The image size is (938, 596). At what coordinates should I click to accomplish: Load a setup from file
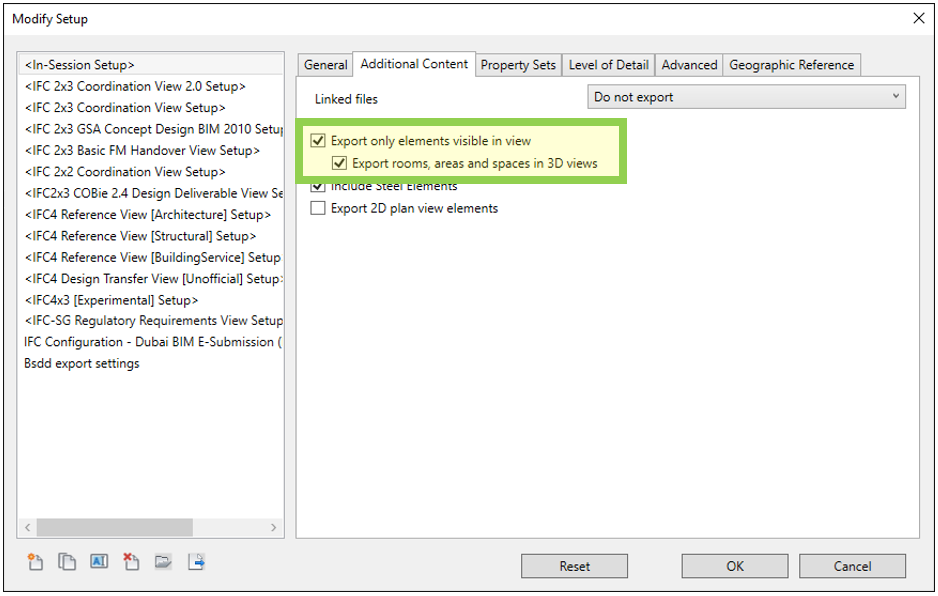tap(164, 562)
